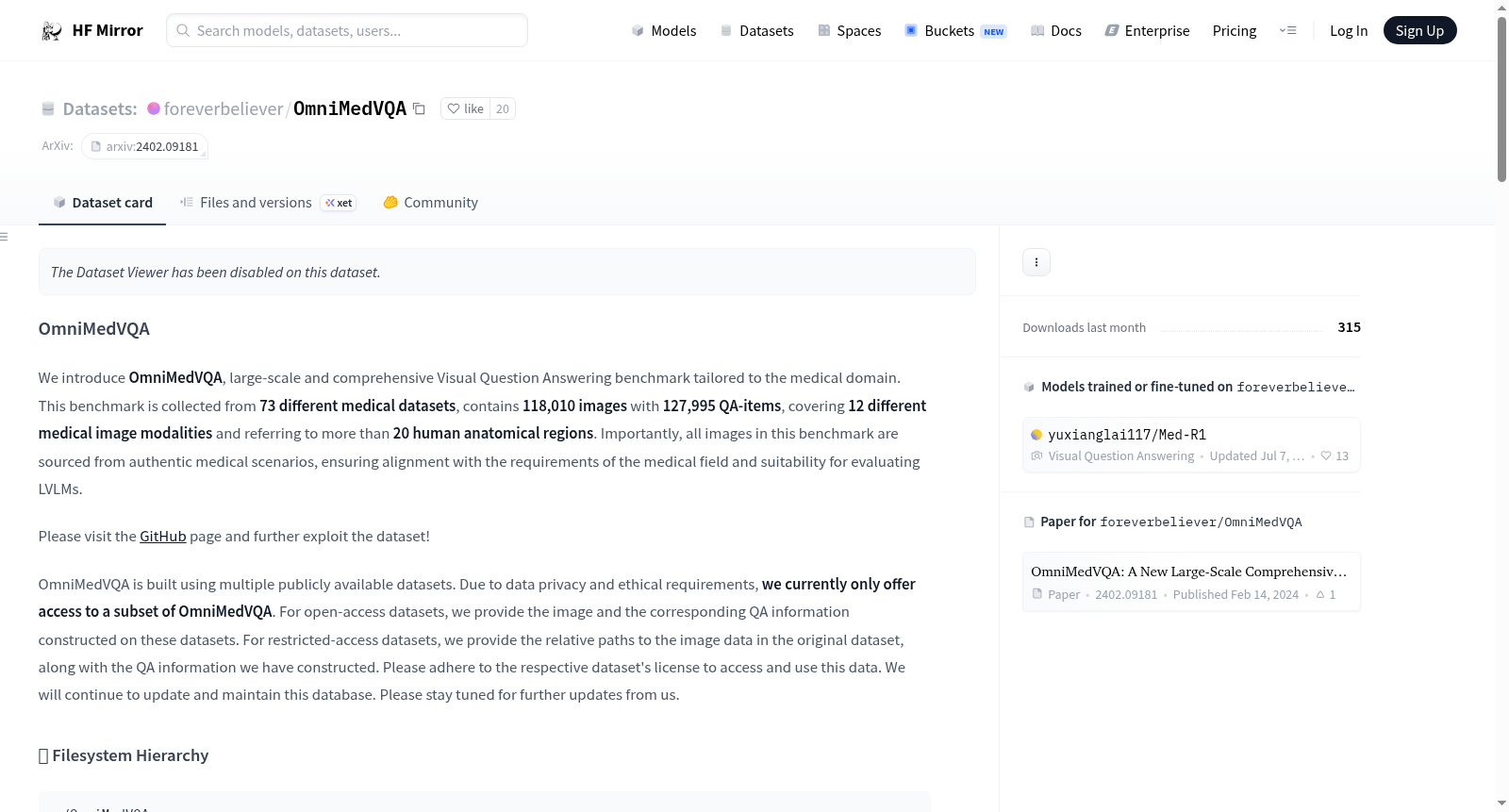Click the magnifier icon in the search bar
The image size is (1509, 812).
(x=184, y=30)
